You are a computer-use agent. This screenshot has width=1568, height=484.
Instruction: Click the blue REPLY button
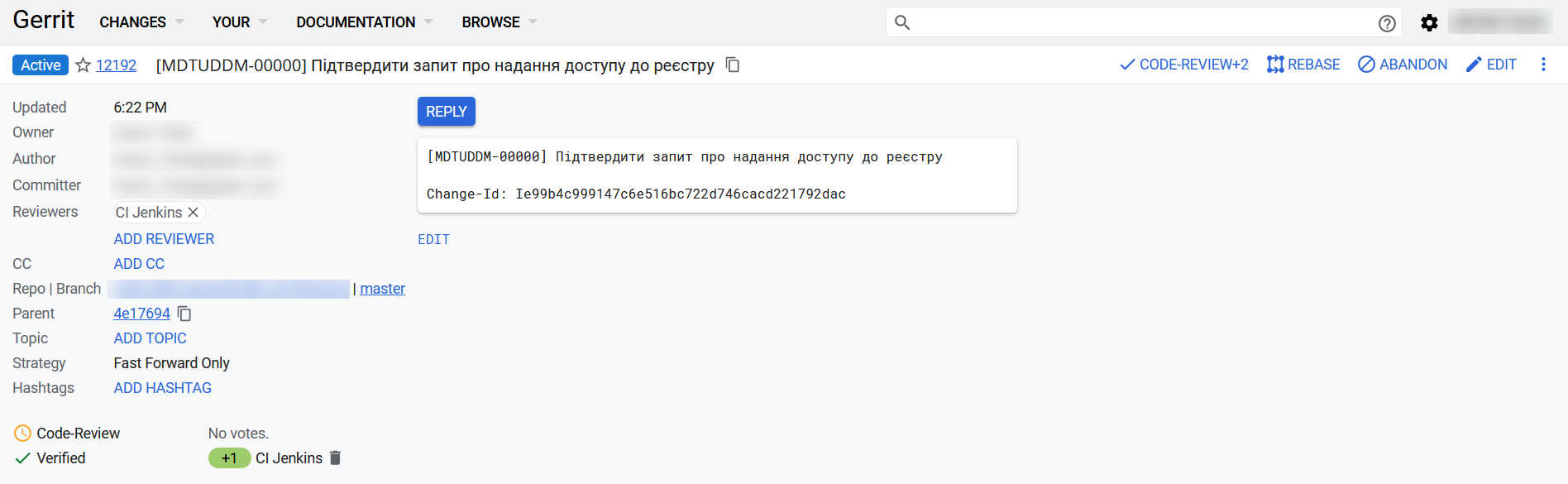[447, 112]
